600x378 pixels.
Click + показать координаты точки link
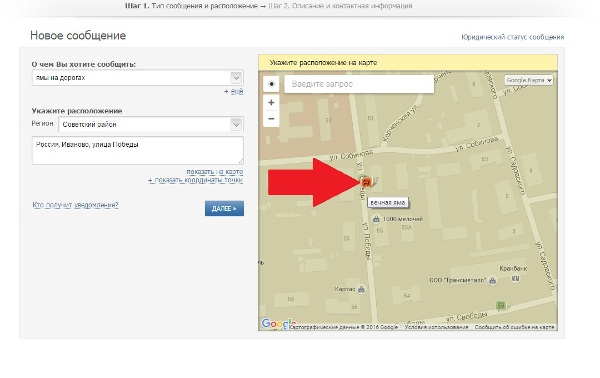point(196,180)
